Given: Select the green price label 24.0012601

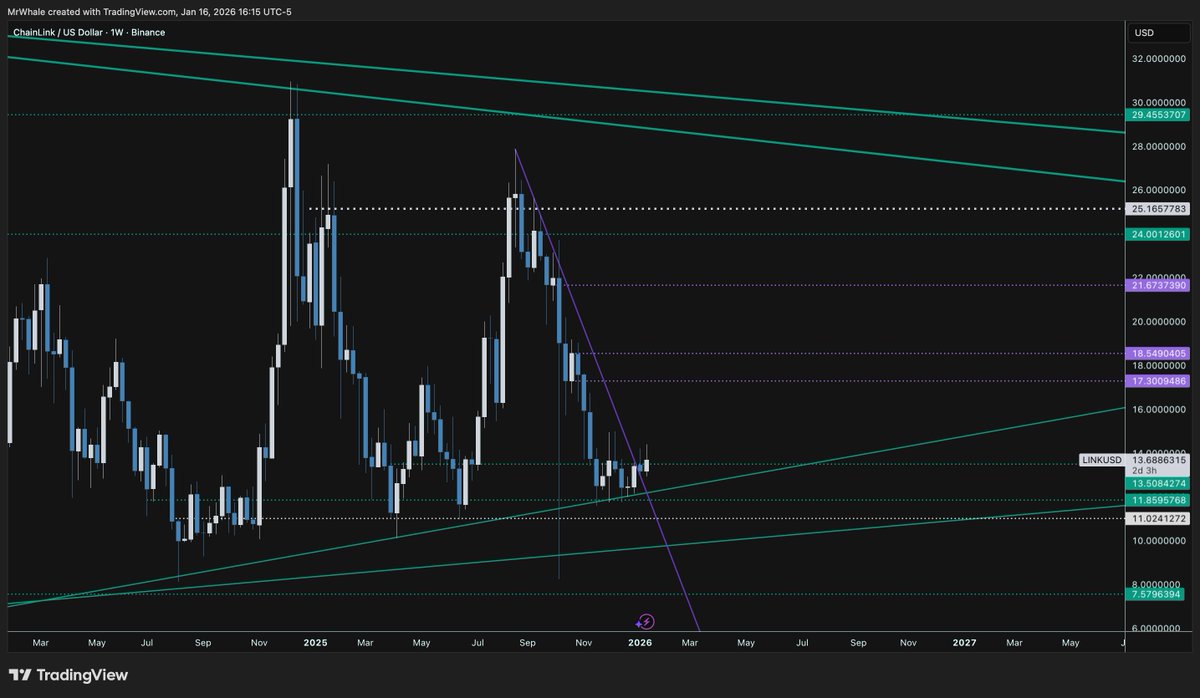Looking at the screenshot, I should (1160, 234).
